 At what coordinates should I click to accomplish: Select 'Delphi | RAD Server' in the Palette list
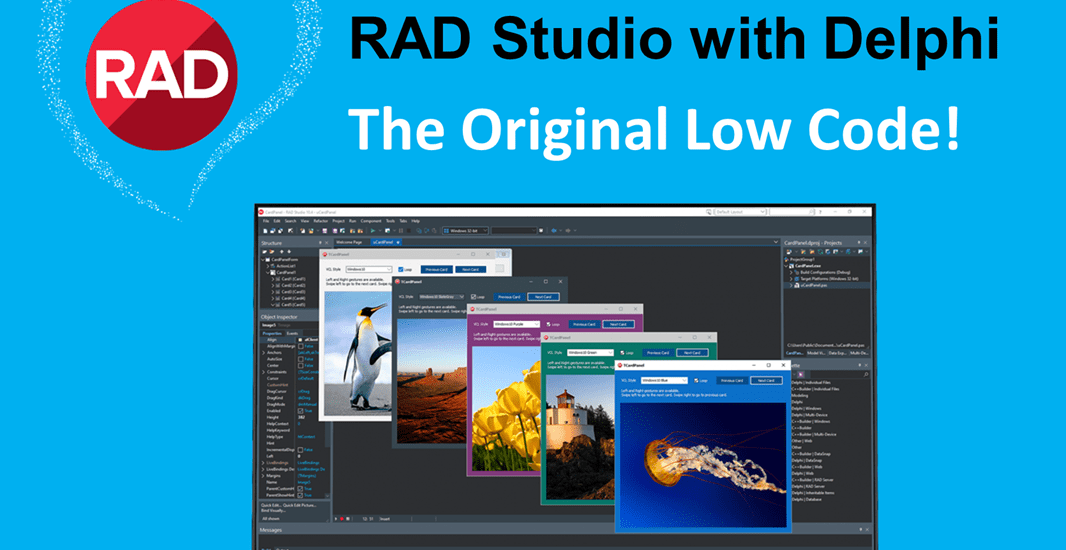[808, 487]
